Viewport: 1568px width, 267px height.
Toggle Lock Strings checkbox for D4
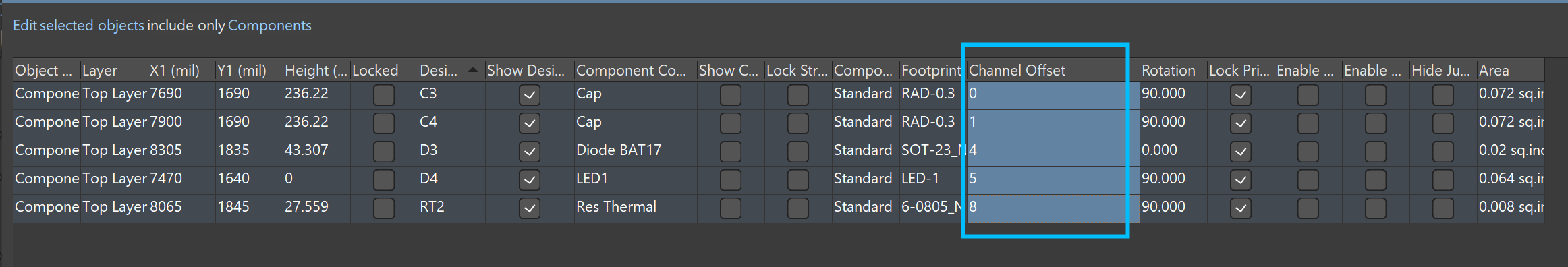click(798, 179)
